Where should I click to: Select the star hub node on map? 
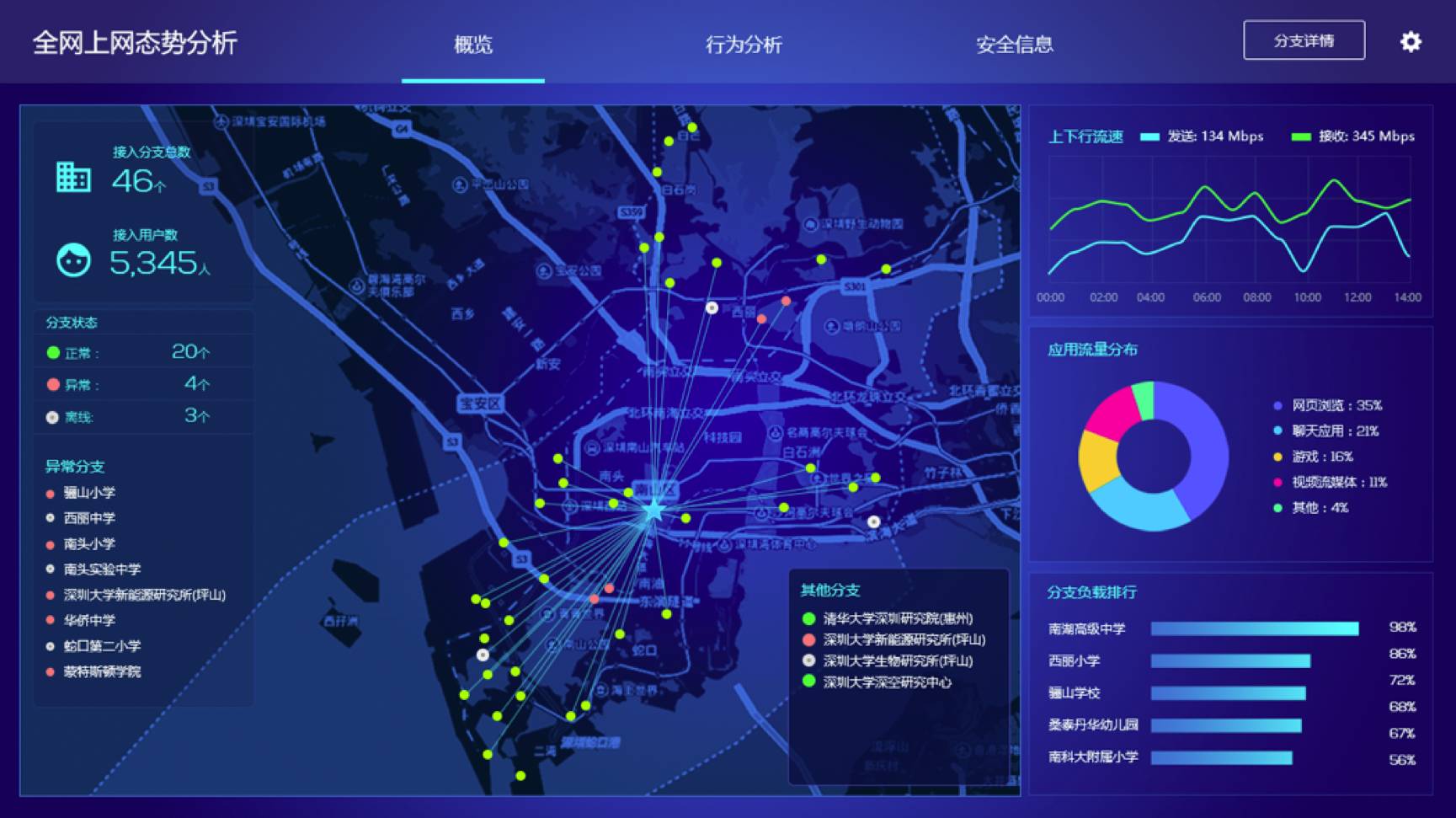(x=653, y=509)
